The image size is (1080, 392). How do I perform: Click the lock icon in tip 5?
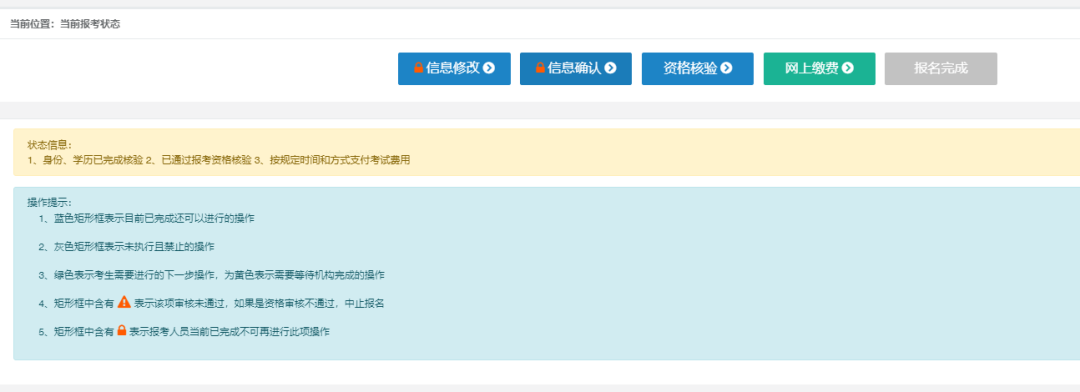122,330
